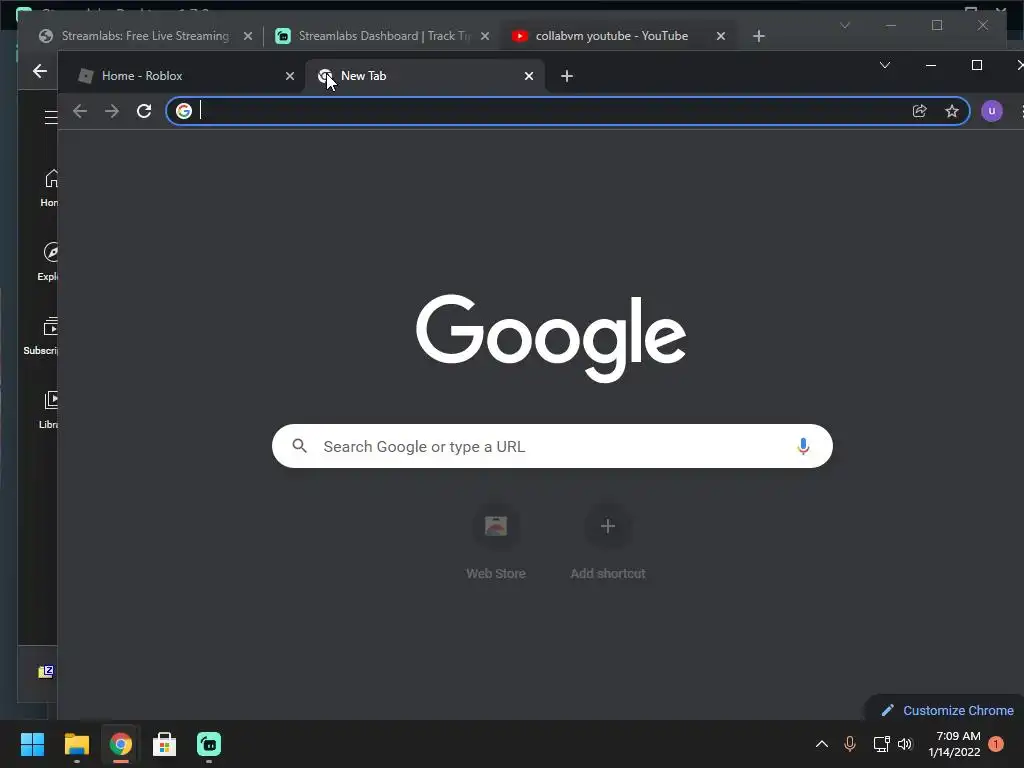
Task: Open YouTube Library in background sidebar
Action: [x=49, y=409]
